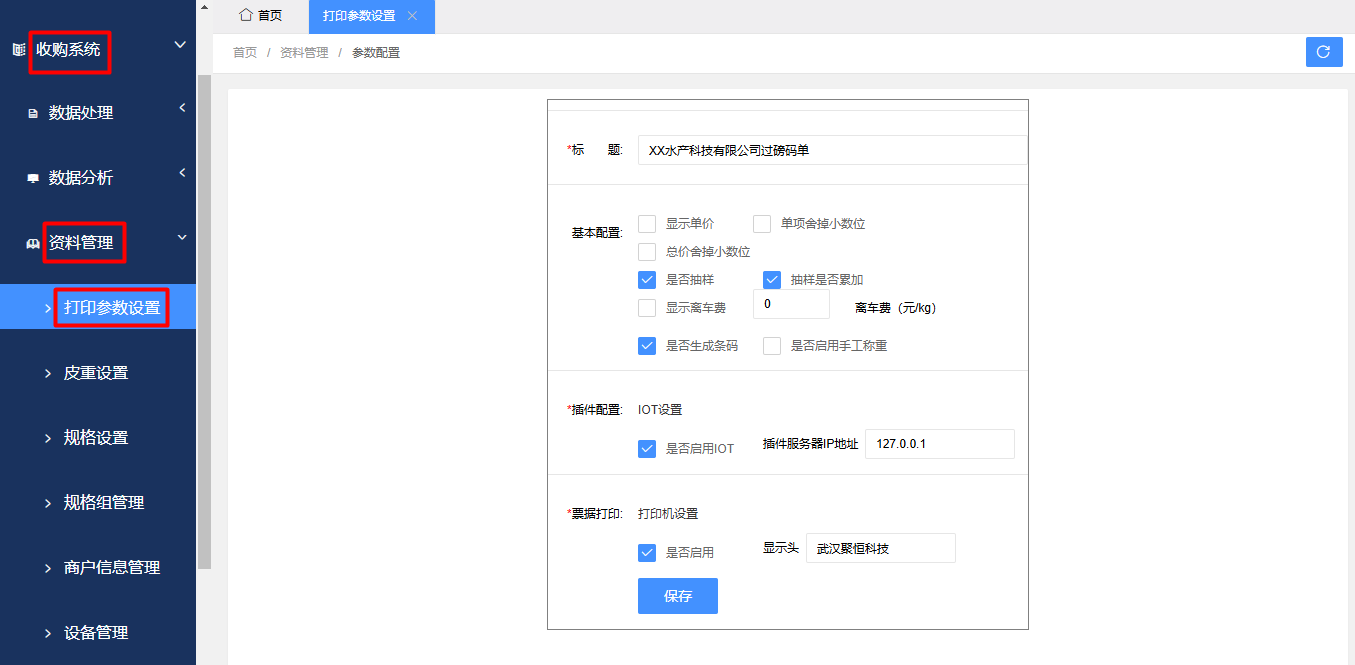The width and height of the screenshot is (1355, 665).
Task: Click 资料管理 breadcrumb link
Action: 304,53
